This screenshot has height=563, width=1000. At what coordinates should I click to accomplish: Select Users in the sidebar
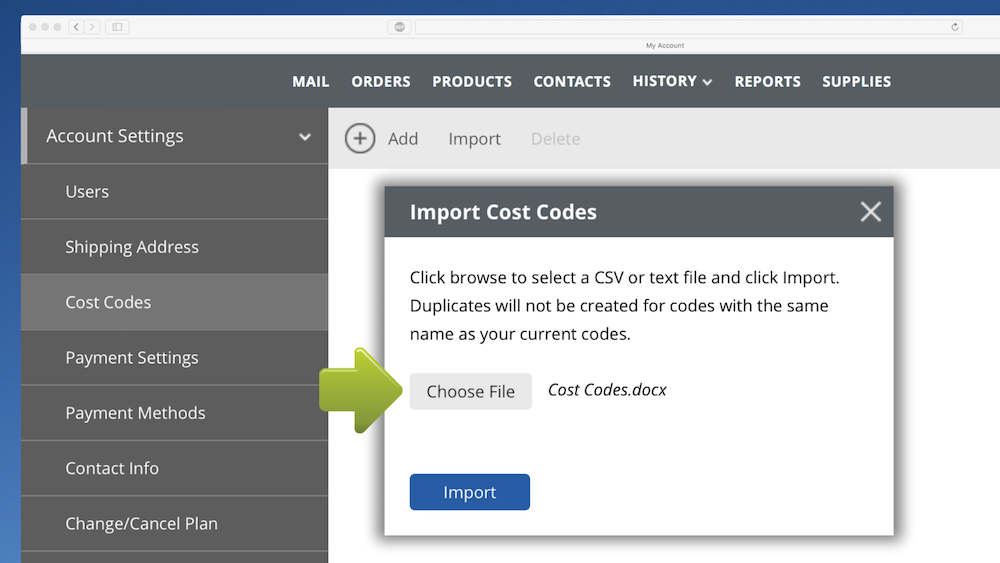click(x=175, y=192)
